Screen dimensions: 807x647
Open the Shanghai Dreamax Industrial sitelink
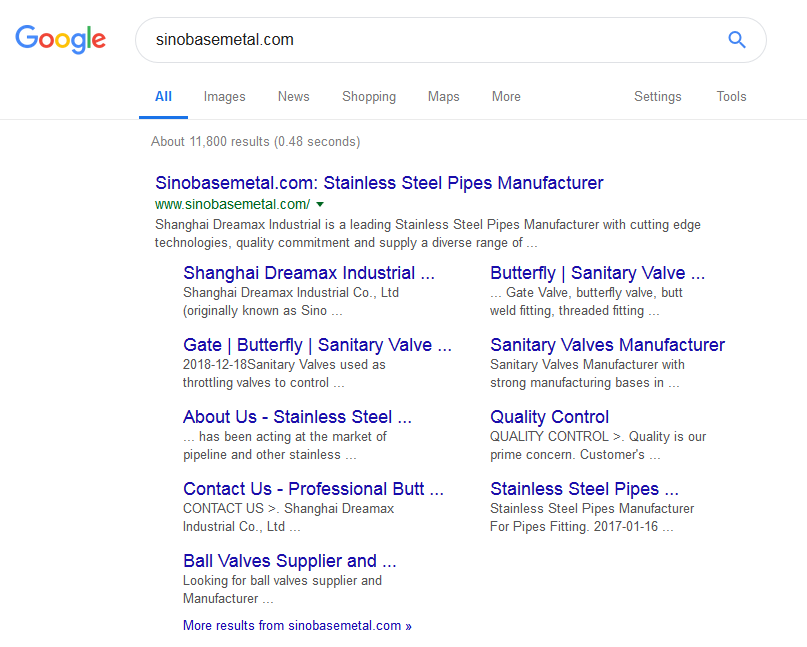click(x=309, y=273)
